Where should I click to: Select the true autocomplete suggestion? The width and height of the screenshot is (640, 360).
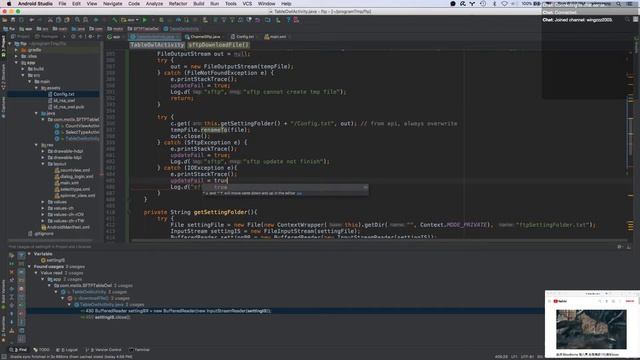pyautogui.click(x=285, y=187)
